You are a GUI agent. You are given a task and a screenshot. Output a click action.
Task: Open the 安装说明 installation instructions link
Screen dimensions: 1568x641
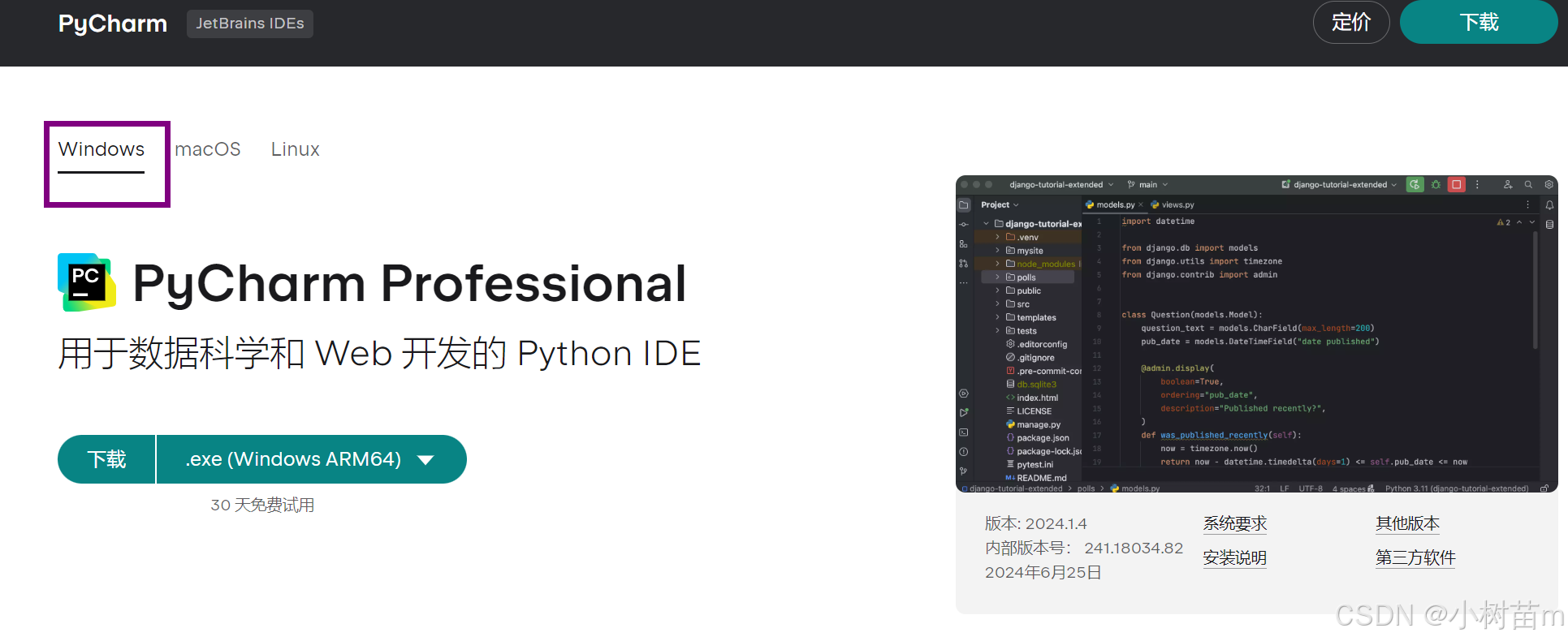coord(1235,557)
